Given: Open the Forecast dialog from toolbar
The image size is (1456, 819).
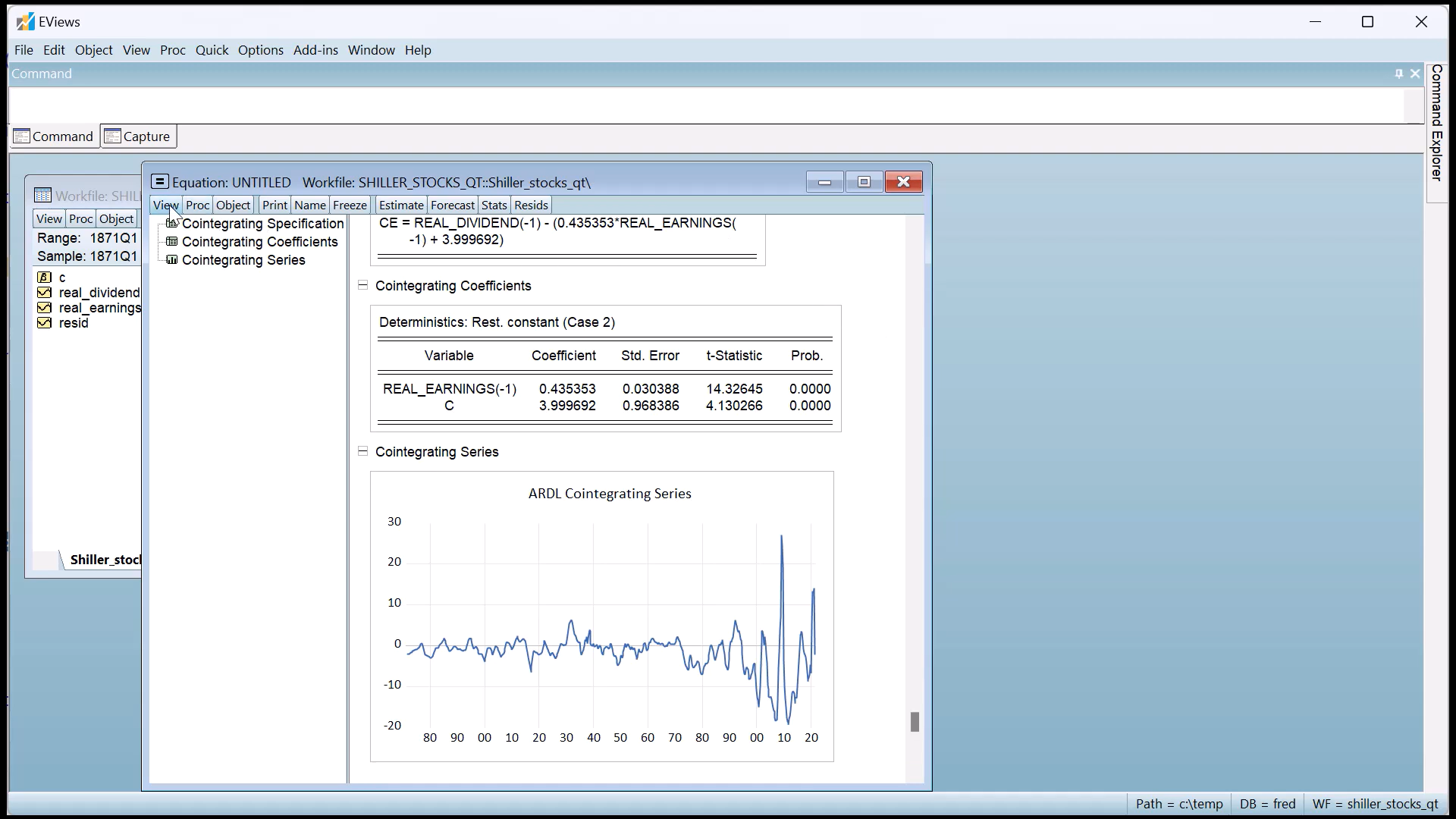Looking at the screenshot, I should pos(452,206).
